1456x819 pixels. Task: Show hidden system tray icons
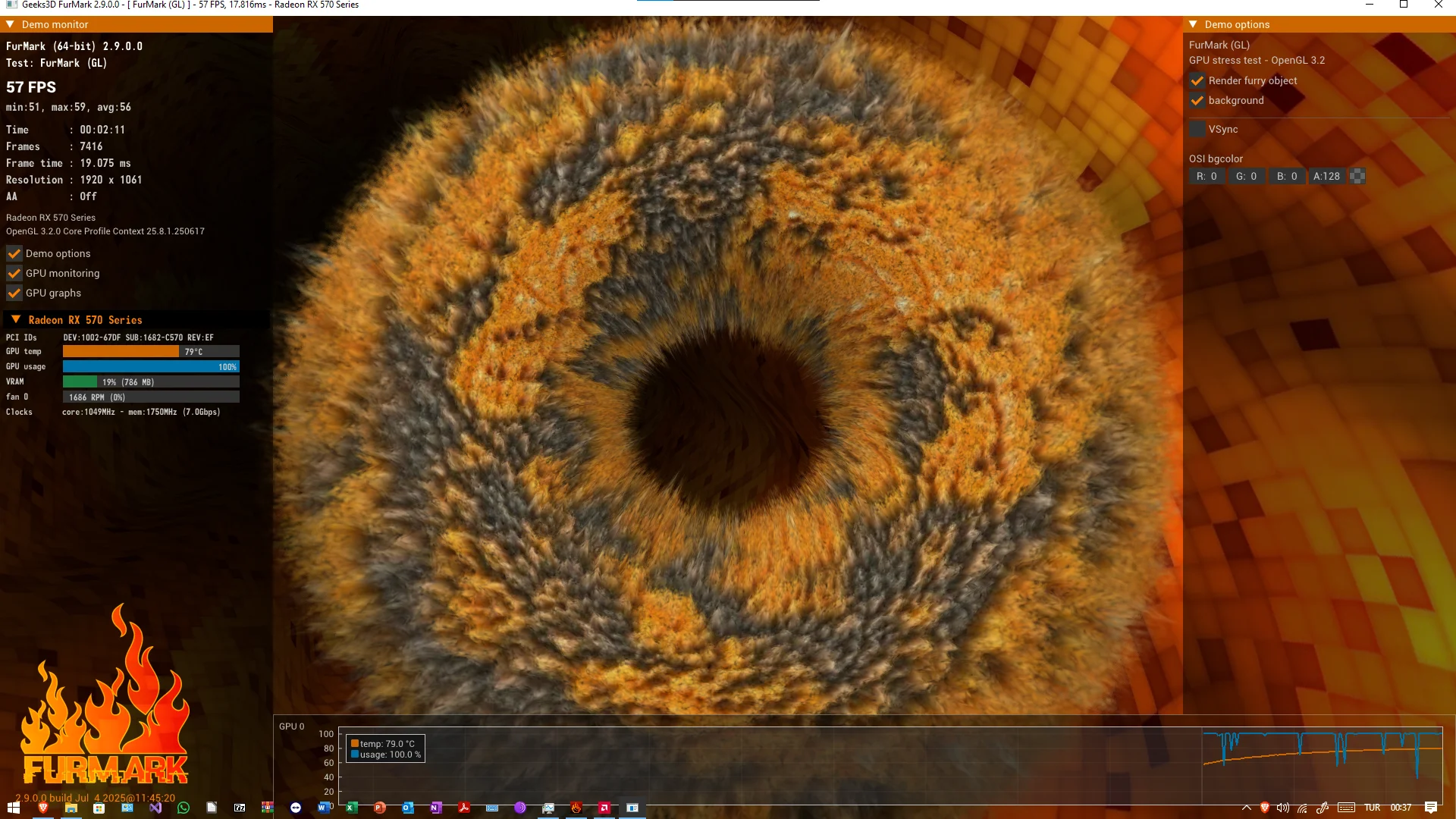tap(1246, 808)
